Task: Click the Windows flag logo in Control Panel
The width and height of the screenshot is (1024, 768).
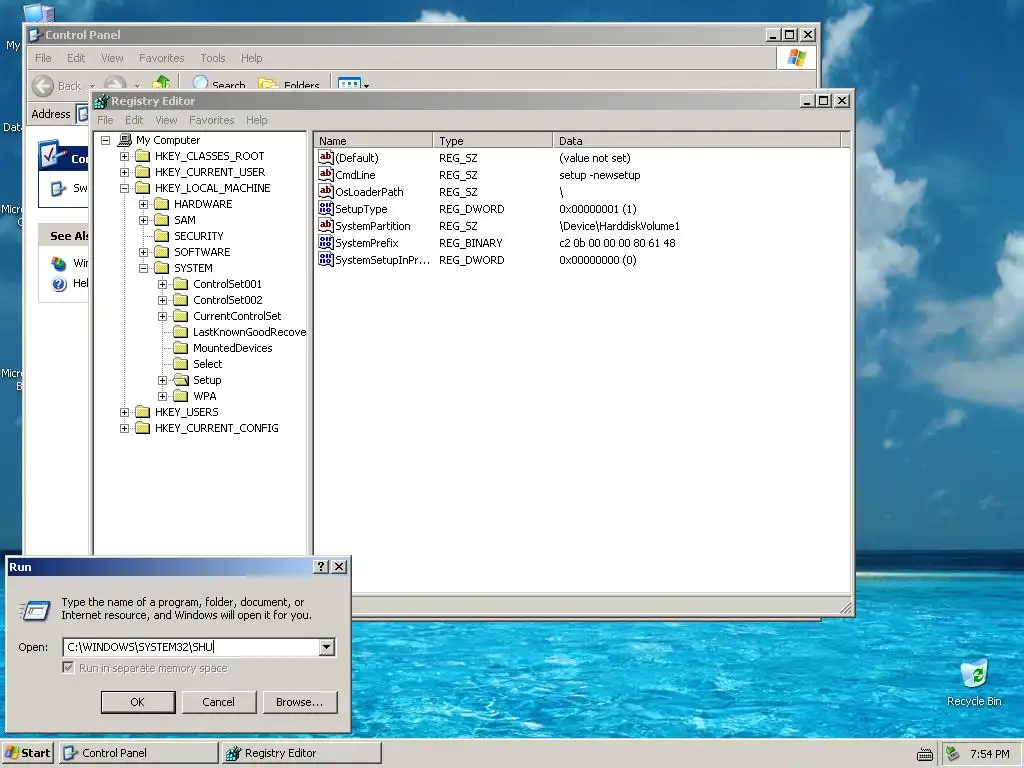Action: [796, 58]
